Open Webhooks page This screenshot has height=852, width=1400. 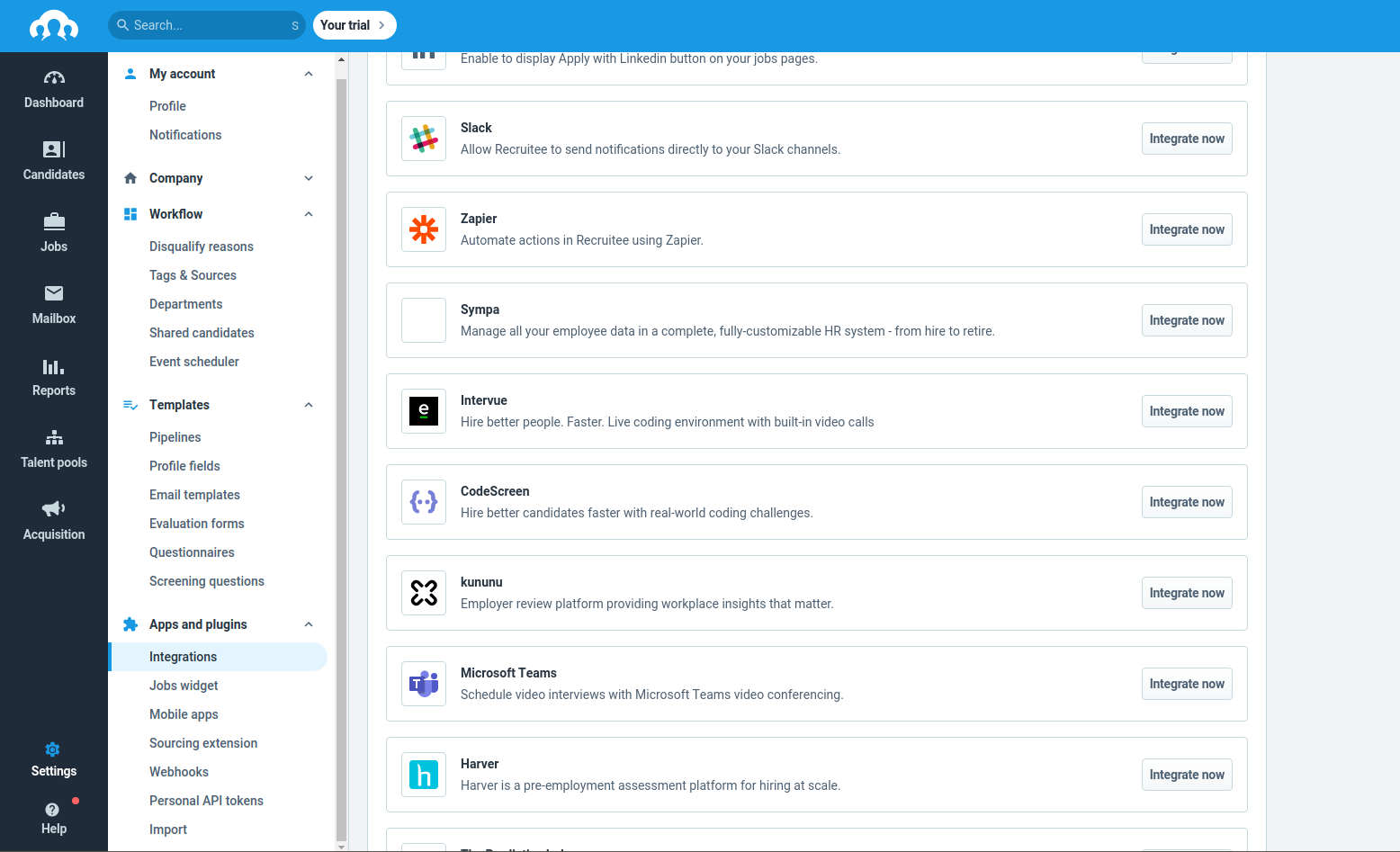[178, 772]
